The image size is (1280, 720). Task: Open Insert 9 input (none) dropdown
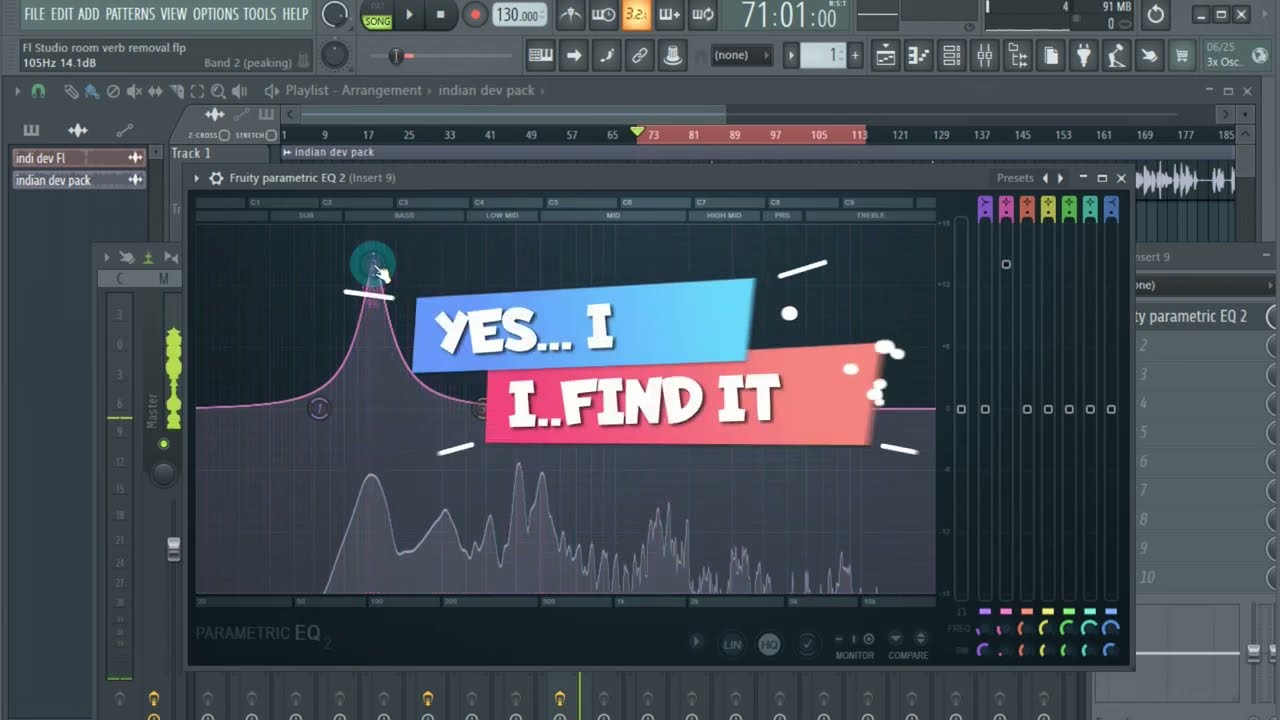(1205, 285)
